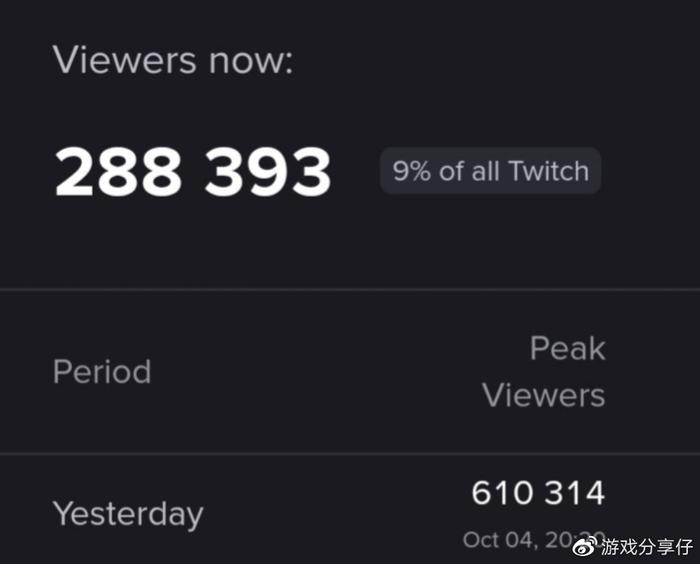Sort by the Period column header

click(x=102, y=372)
